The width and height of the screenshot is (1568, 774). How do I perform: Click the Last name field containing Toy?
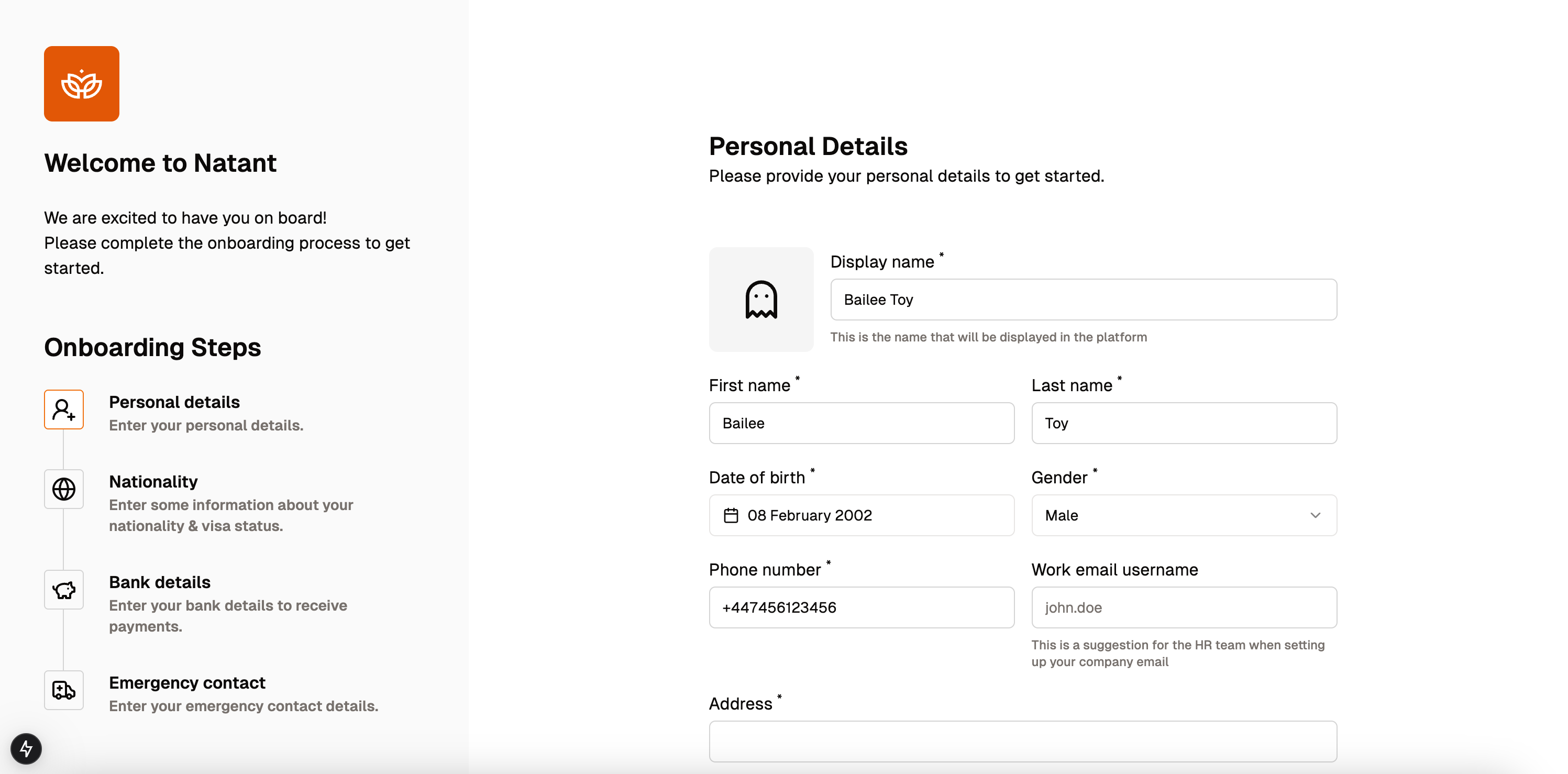(x=1184, y=423)
